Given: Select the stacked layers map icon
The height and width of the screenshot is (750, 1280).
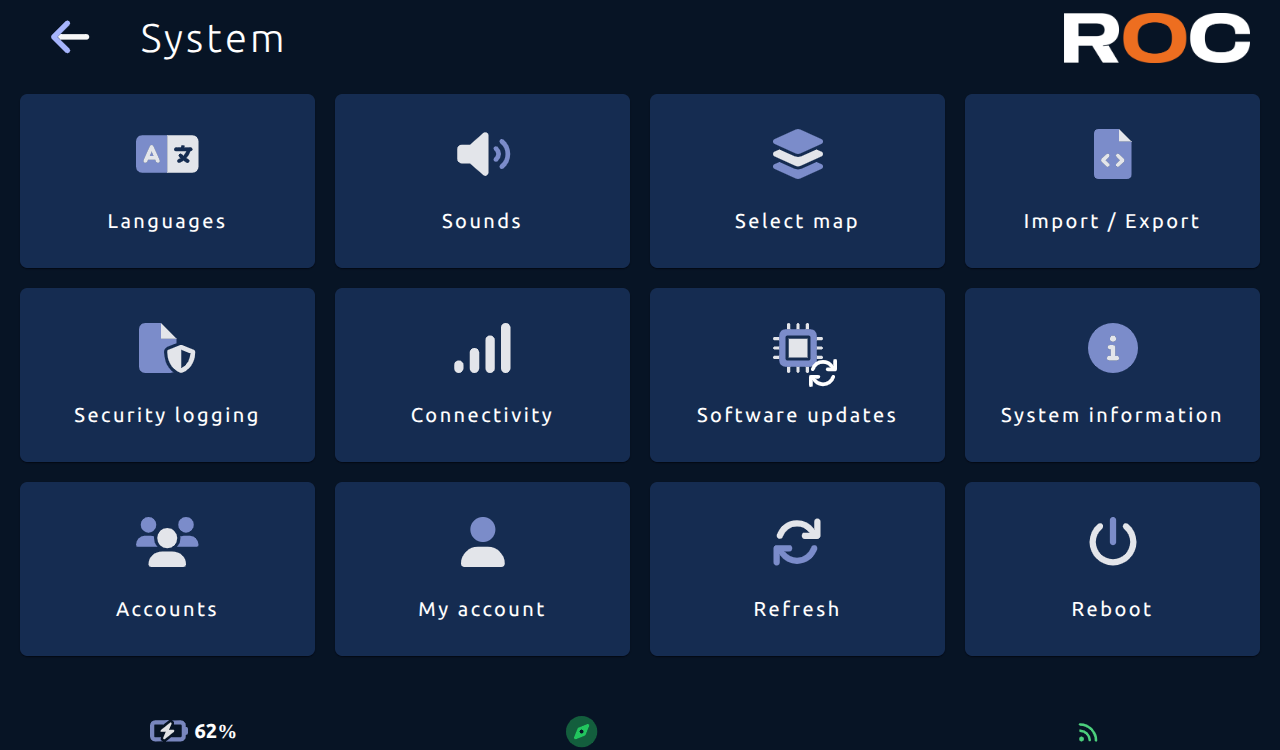Looking at the screenshot, I should pyautogui.click(x=797, y=155).
